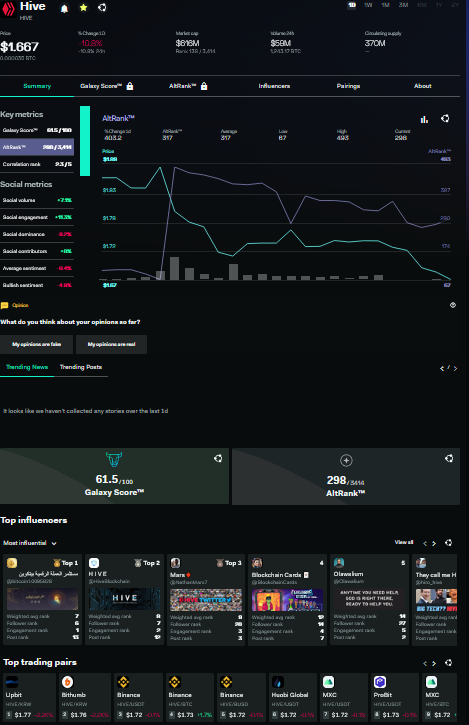This screenshot has height=725, width=469.
Task: Select the AltRank row in Key metrics
Action: click(x=37, y=147)
